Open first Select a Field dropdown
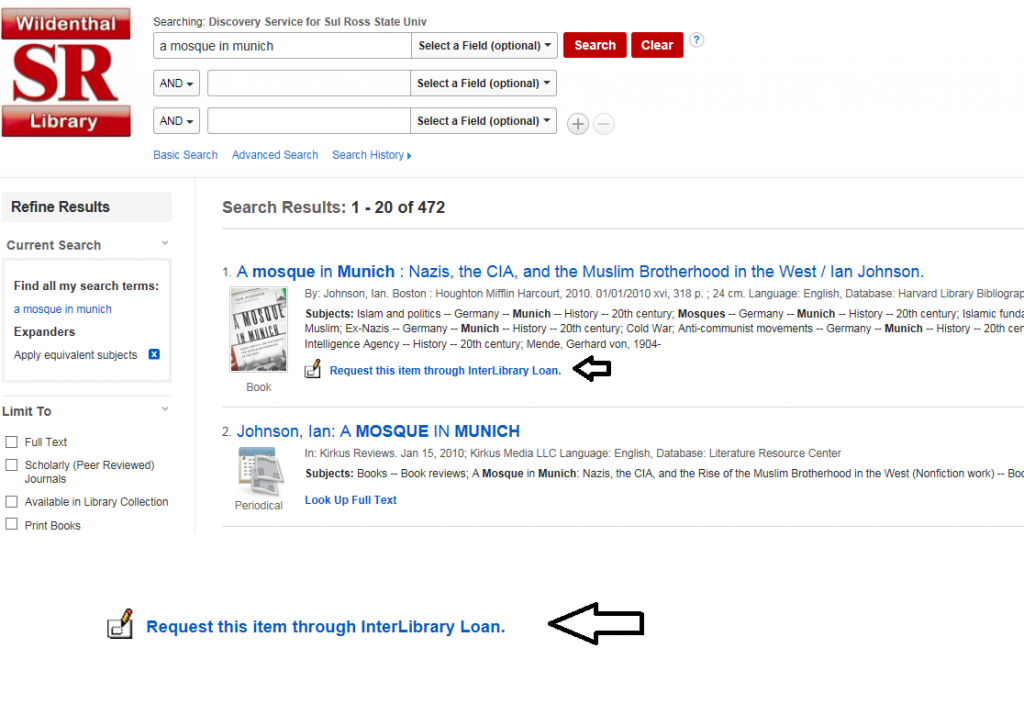Image resolution: width=1024 pixels, height=704 pixels. tap(484, 46)
